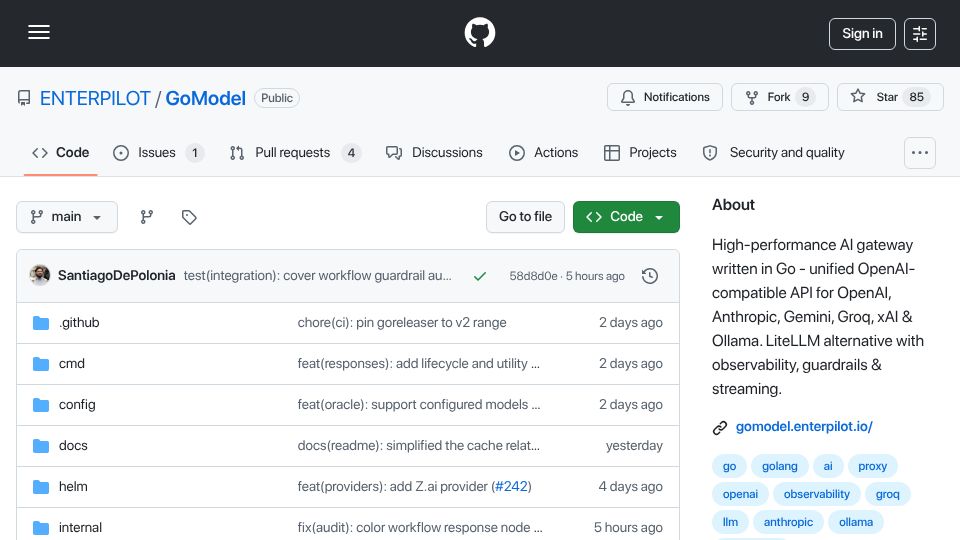Open the GoModel repository link

pos(205,98)
